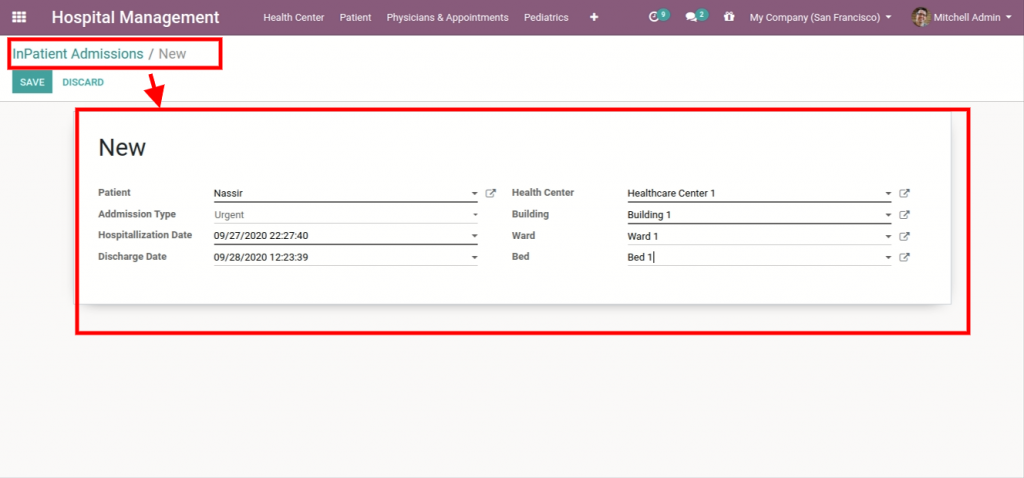
Task: Open the Pediatrics menu
Action: point(546,17)
